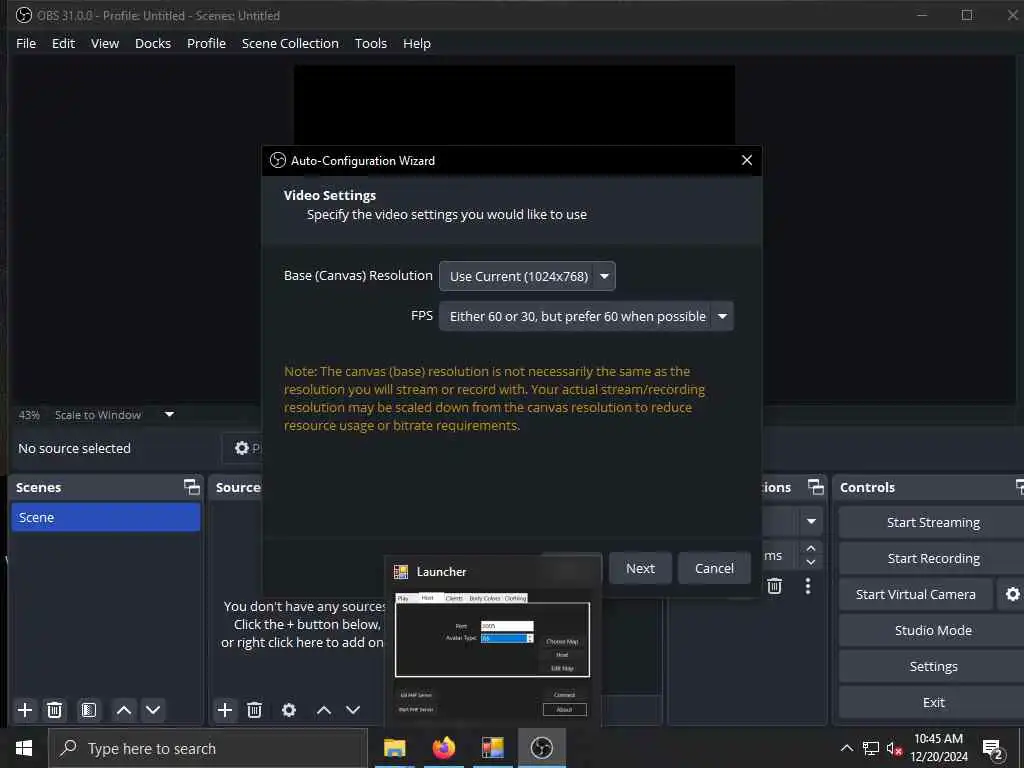Switch to Launcher app taskbar icon
The image size is (1024, 768).
[492, 748]
